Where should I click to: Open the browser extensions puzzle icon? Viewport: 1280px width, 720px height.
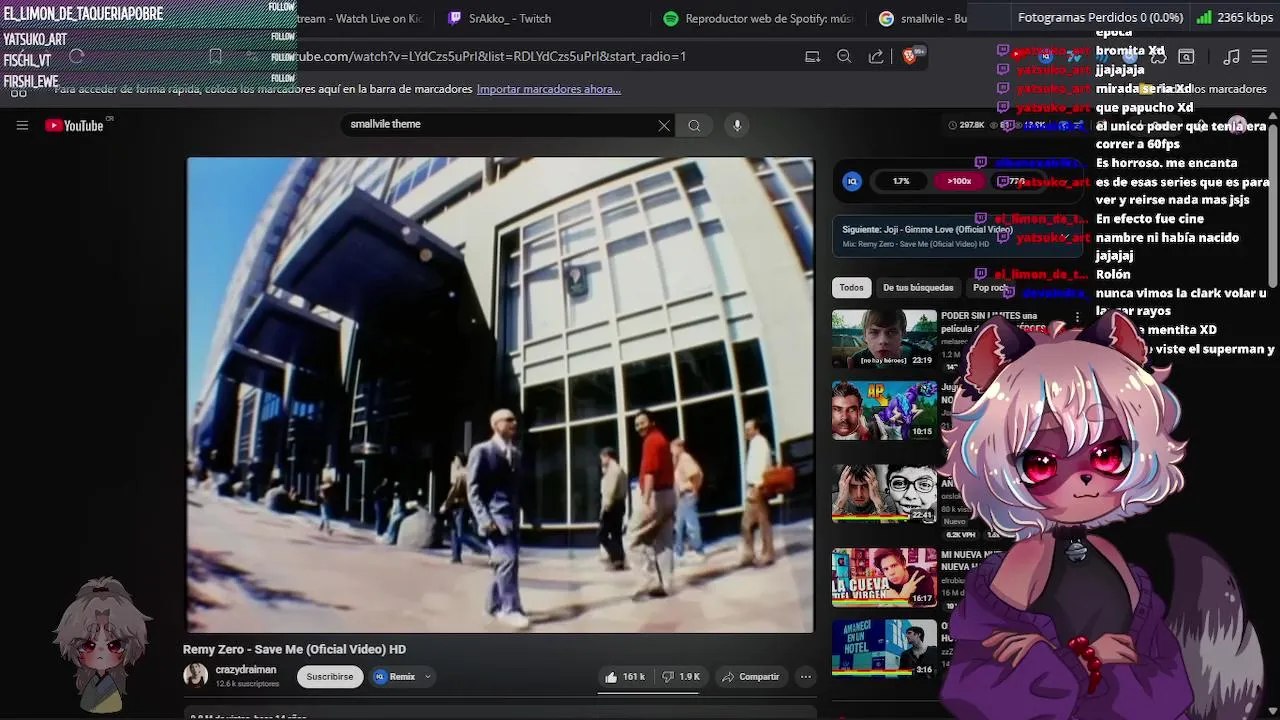(x=1158, y=57)
